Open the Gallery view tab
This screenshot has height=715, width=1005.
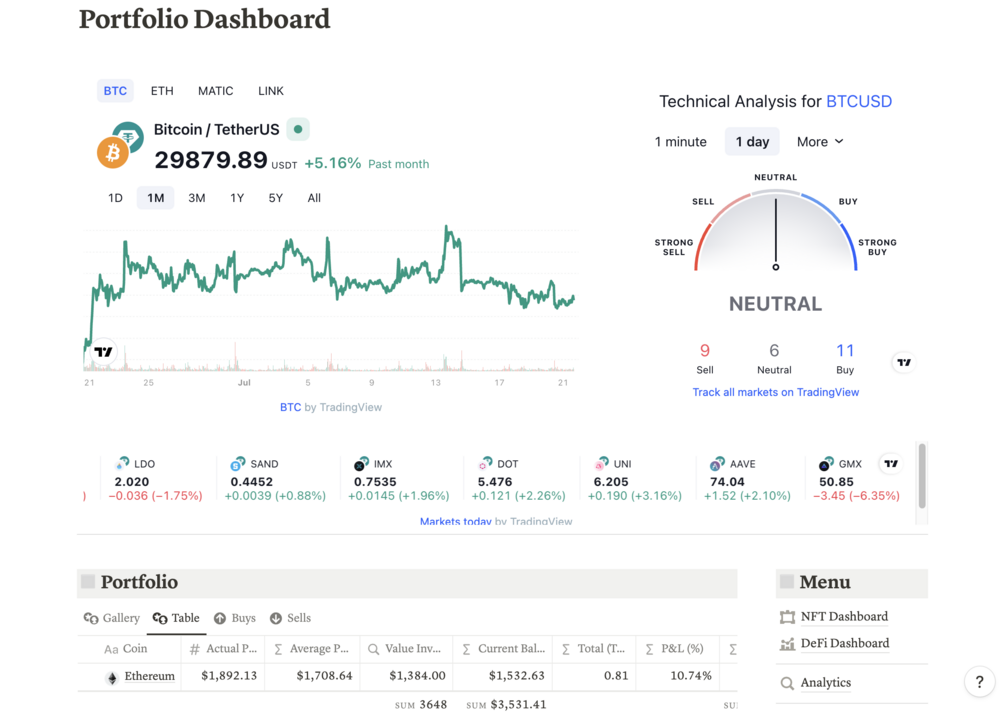pos(112,618)
